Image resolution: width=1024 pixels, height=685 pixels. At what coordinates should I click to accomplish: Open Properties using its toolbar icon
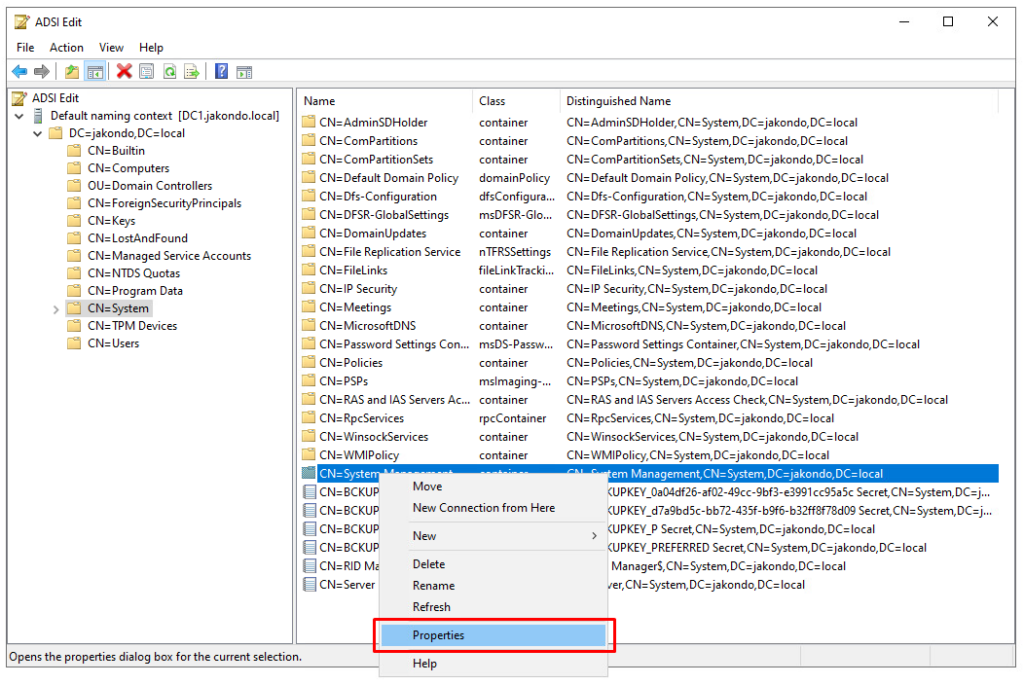point(146,71)
